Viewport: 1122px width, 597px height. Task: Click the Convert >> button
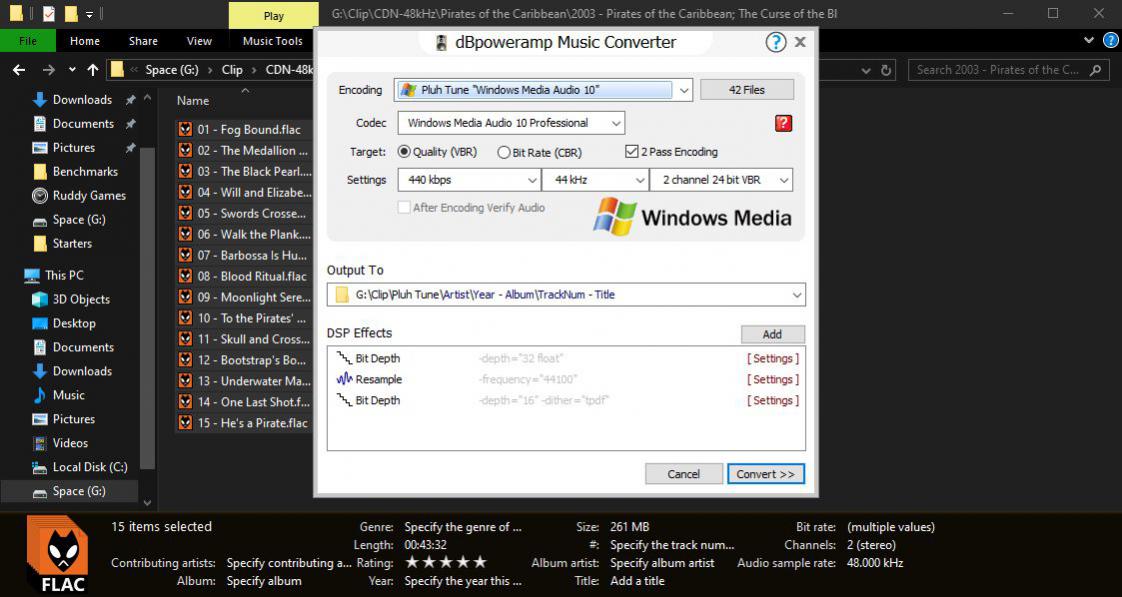765,474
